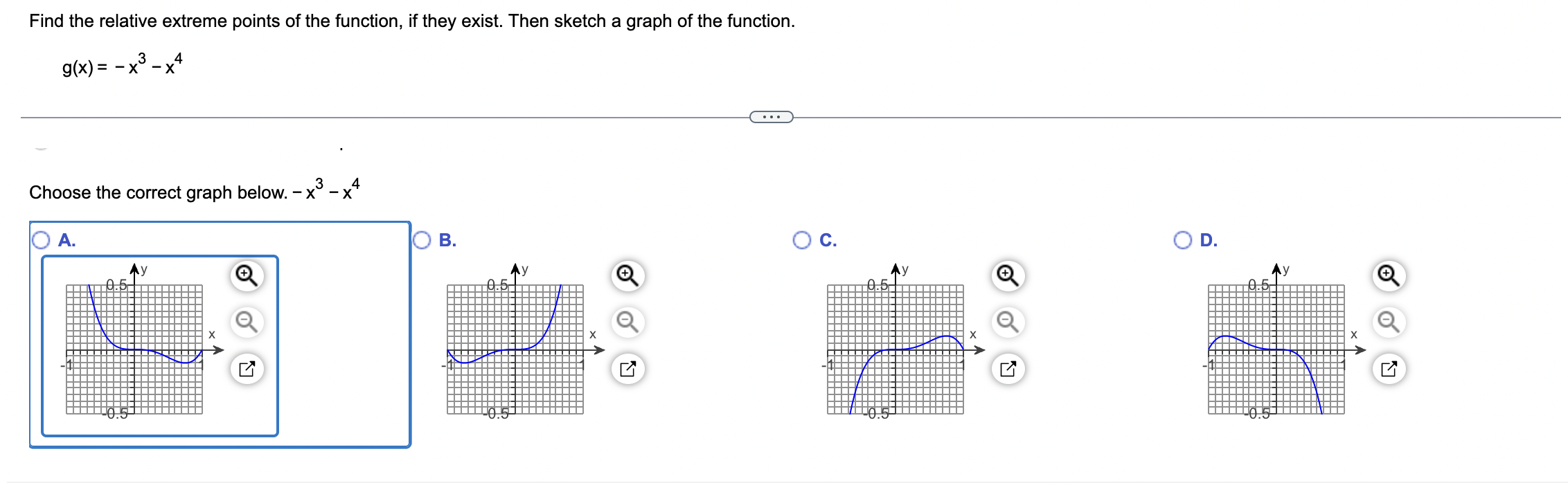1568x483 pixels.
Task: Select answer choice A
Action: pyautogui.click(x=40, y=241)
